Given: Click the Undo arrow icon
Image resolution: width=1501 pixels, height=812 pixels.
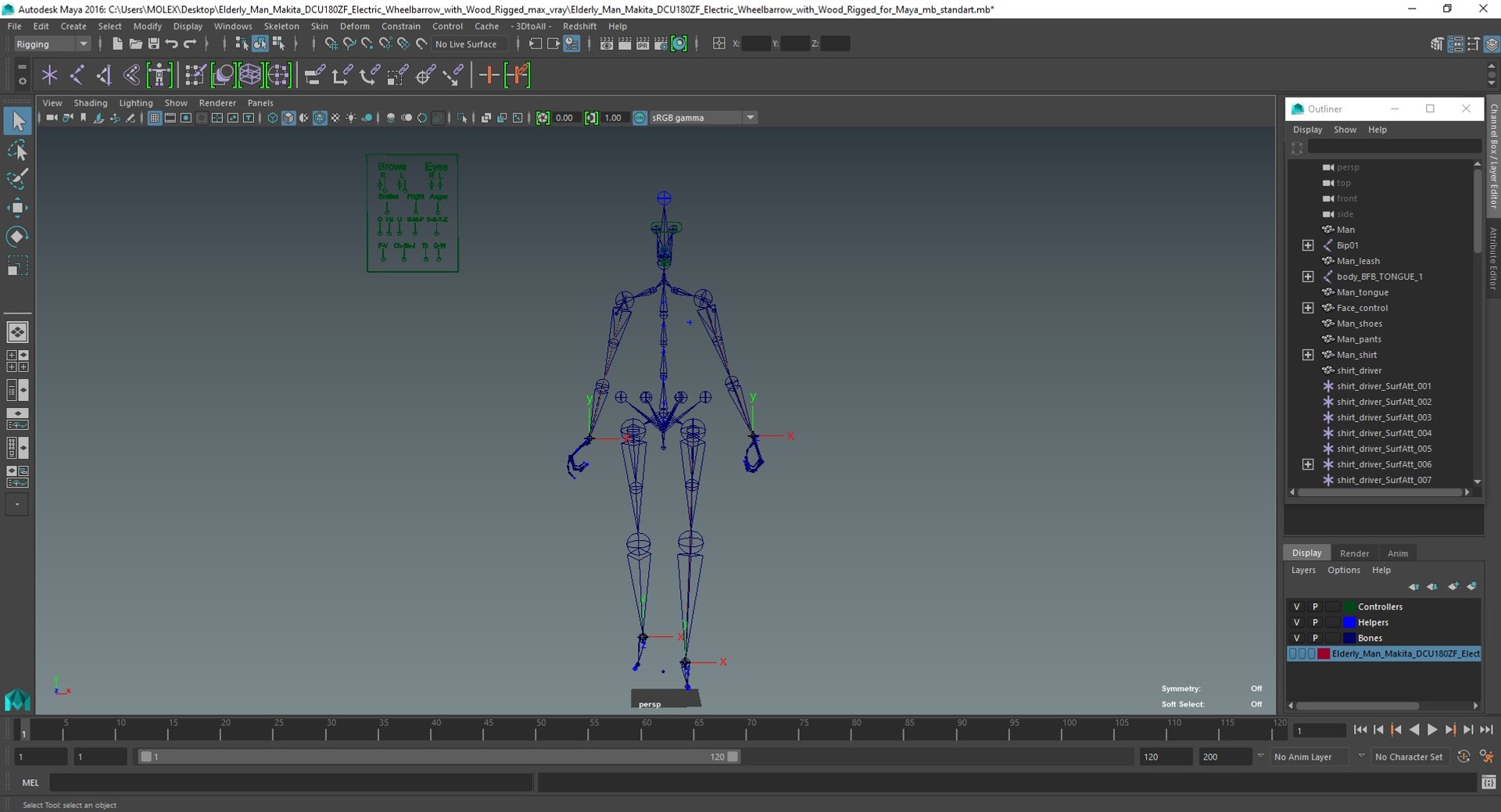Looking at the screenshot, I should tap(171, 44).
